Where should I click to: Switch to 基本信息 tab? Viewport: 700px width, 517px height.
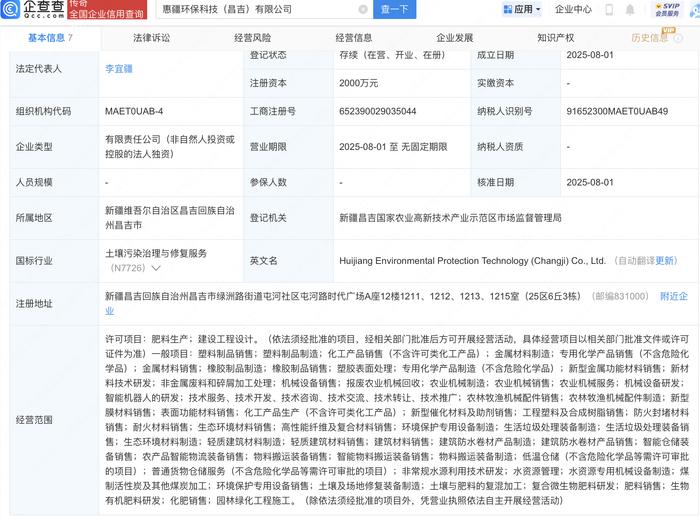pos(50,38)
